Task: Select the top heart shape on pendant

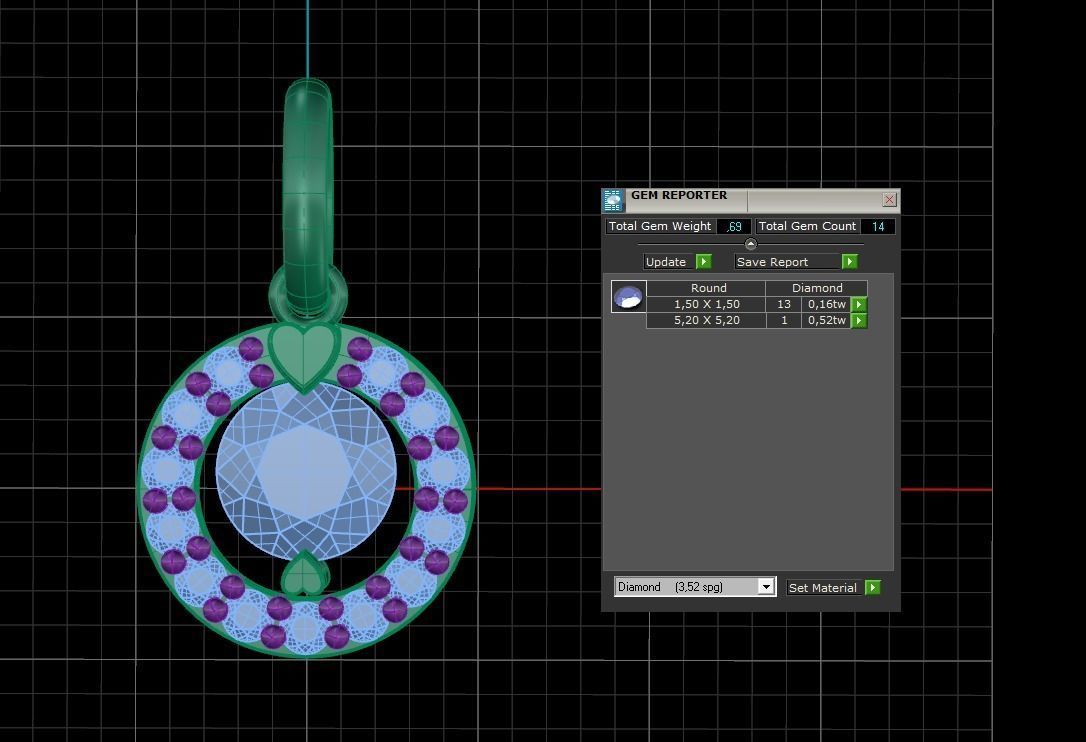Action: click(x=303, y=356)
